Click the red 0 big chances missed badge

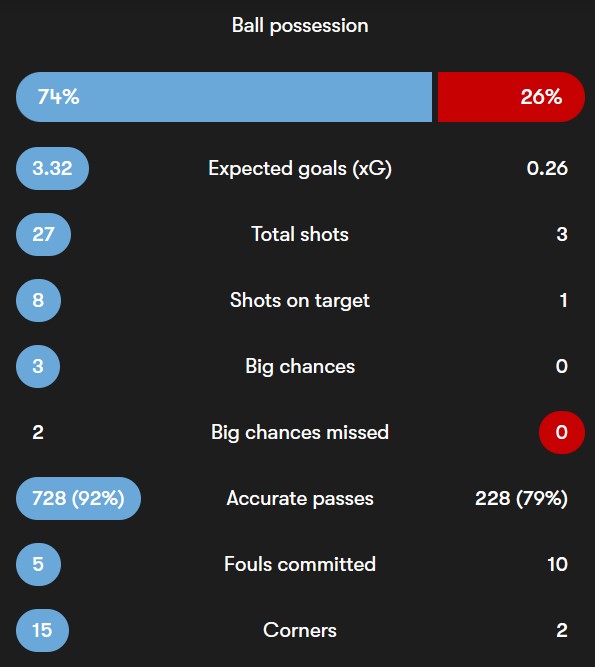coord(562,432)
